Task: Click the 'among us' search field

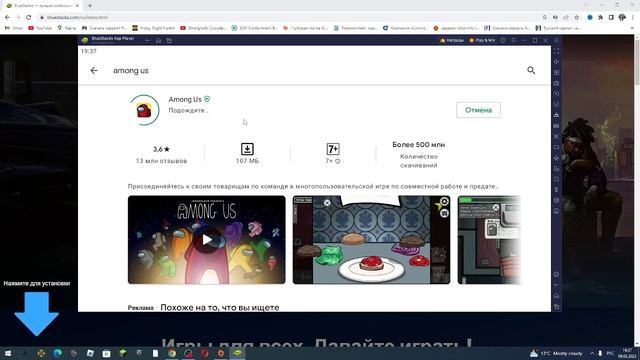Action: click(x=314, y=70)
